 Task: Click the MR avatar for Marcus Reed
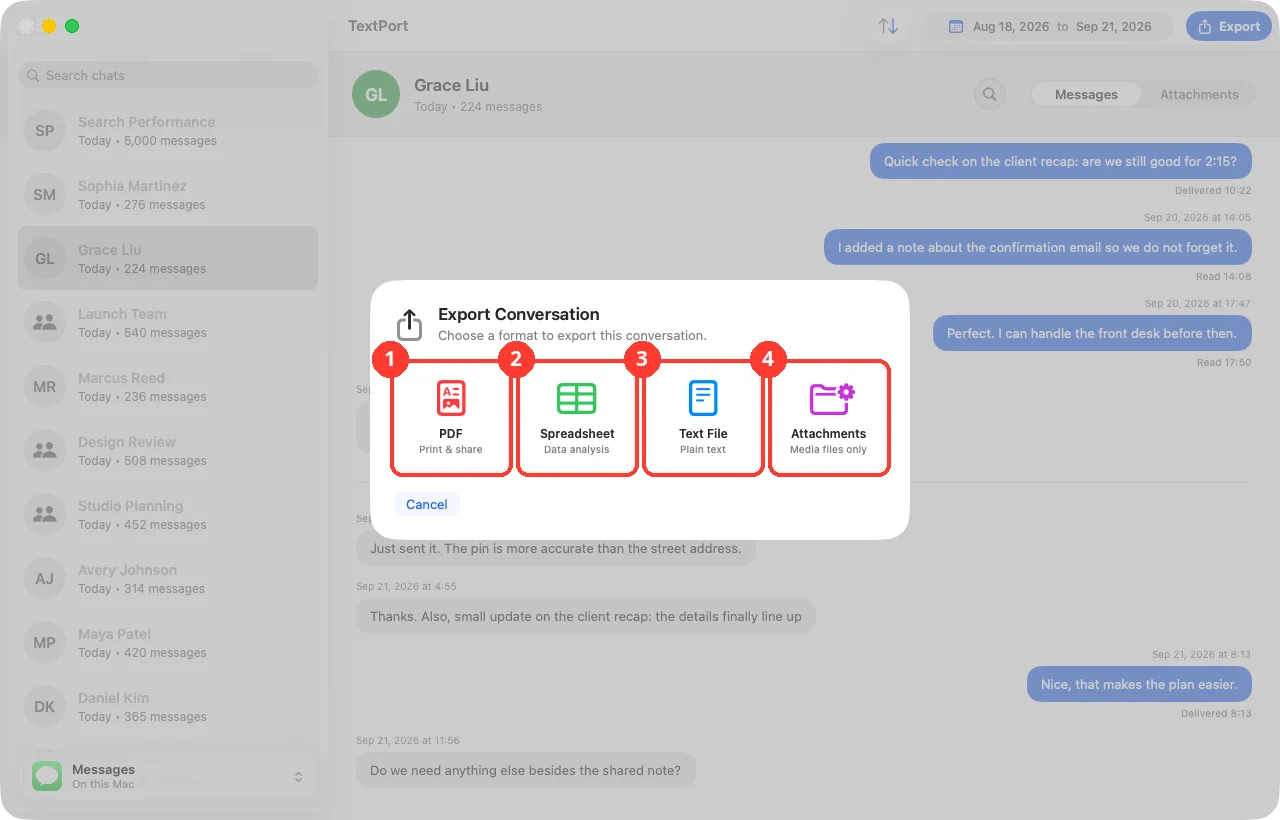click(x=45, y=387)
